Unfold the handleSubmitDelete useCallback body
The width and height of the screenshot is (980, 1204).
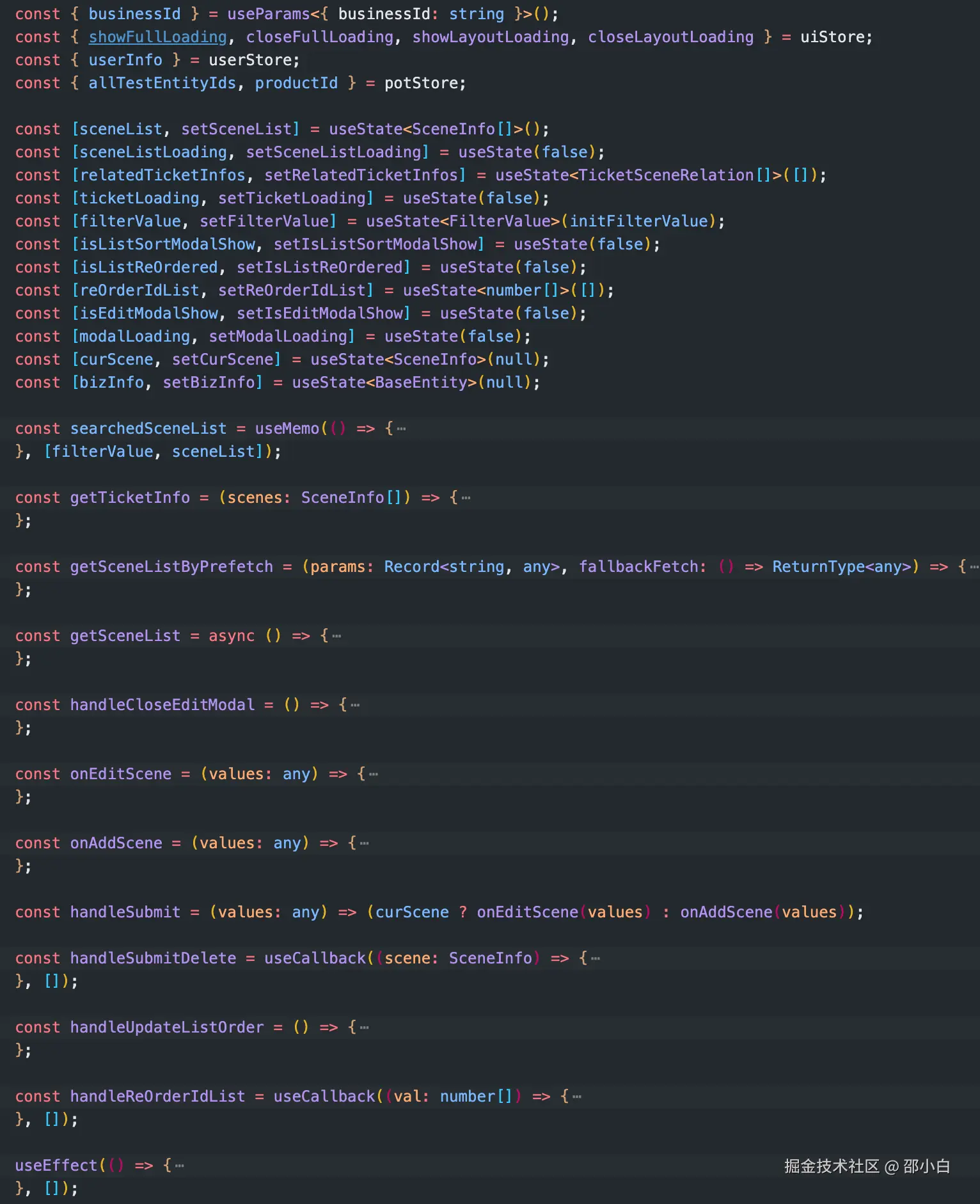click(595, 959)
